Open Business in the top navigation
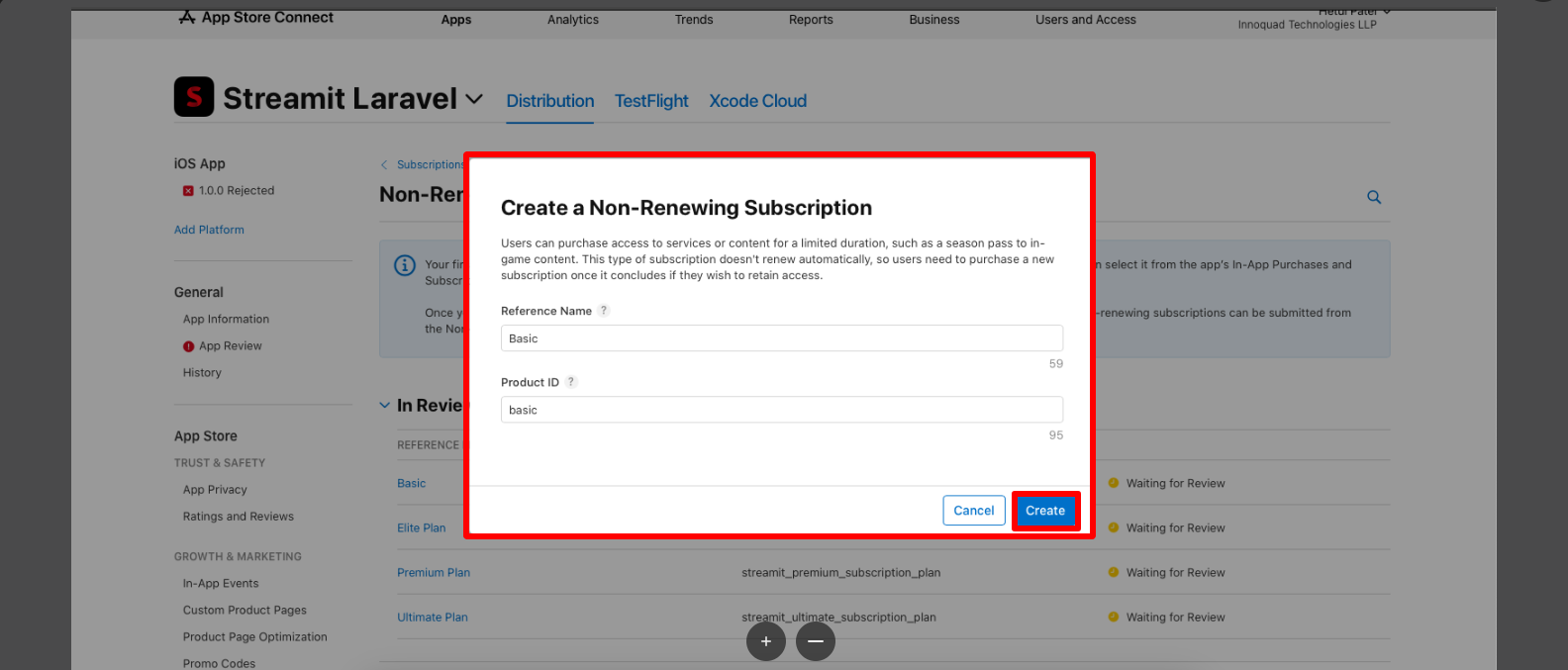1568x670 pixels. click(934, 20)
